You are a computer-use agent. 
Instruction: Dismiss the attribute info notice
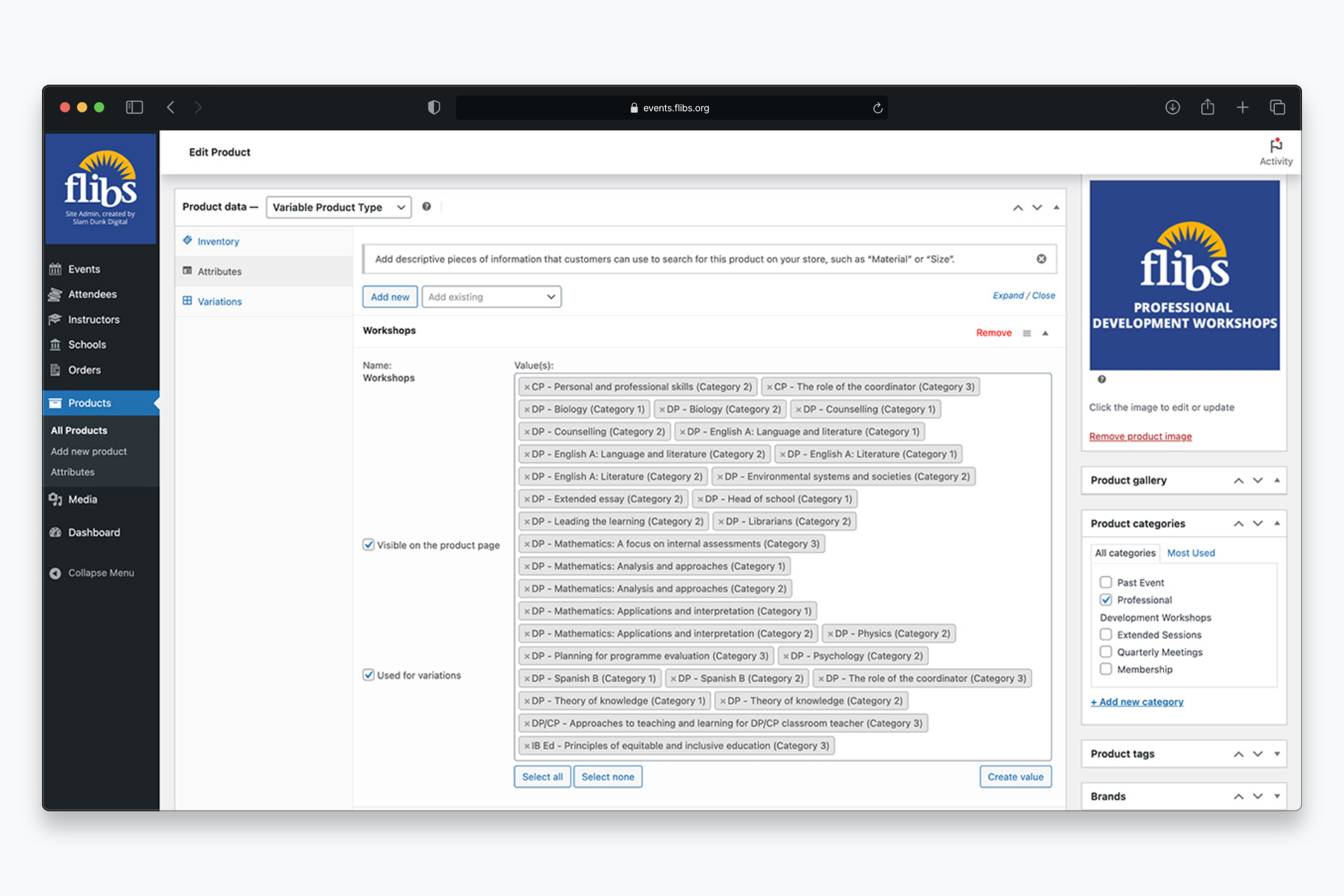pyautogui.click(x=1041, y=259)
